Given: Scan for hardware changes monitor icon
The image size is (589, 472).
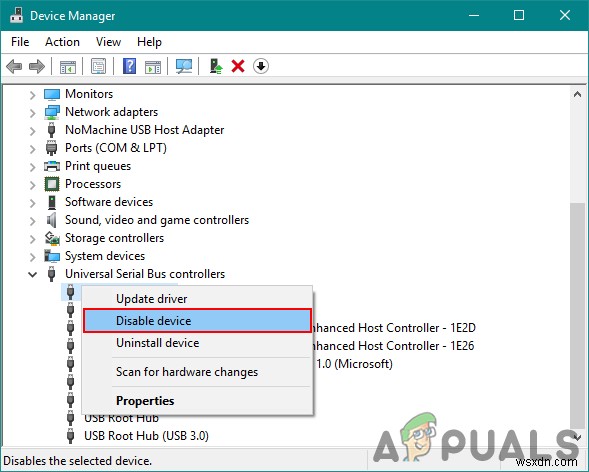Looking at the screenshot, I should 184,66.
